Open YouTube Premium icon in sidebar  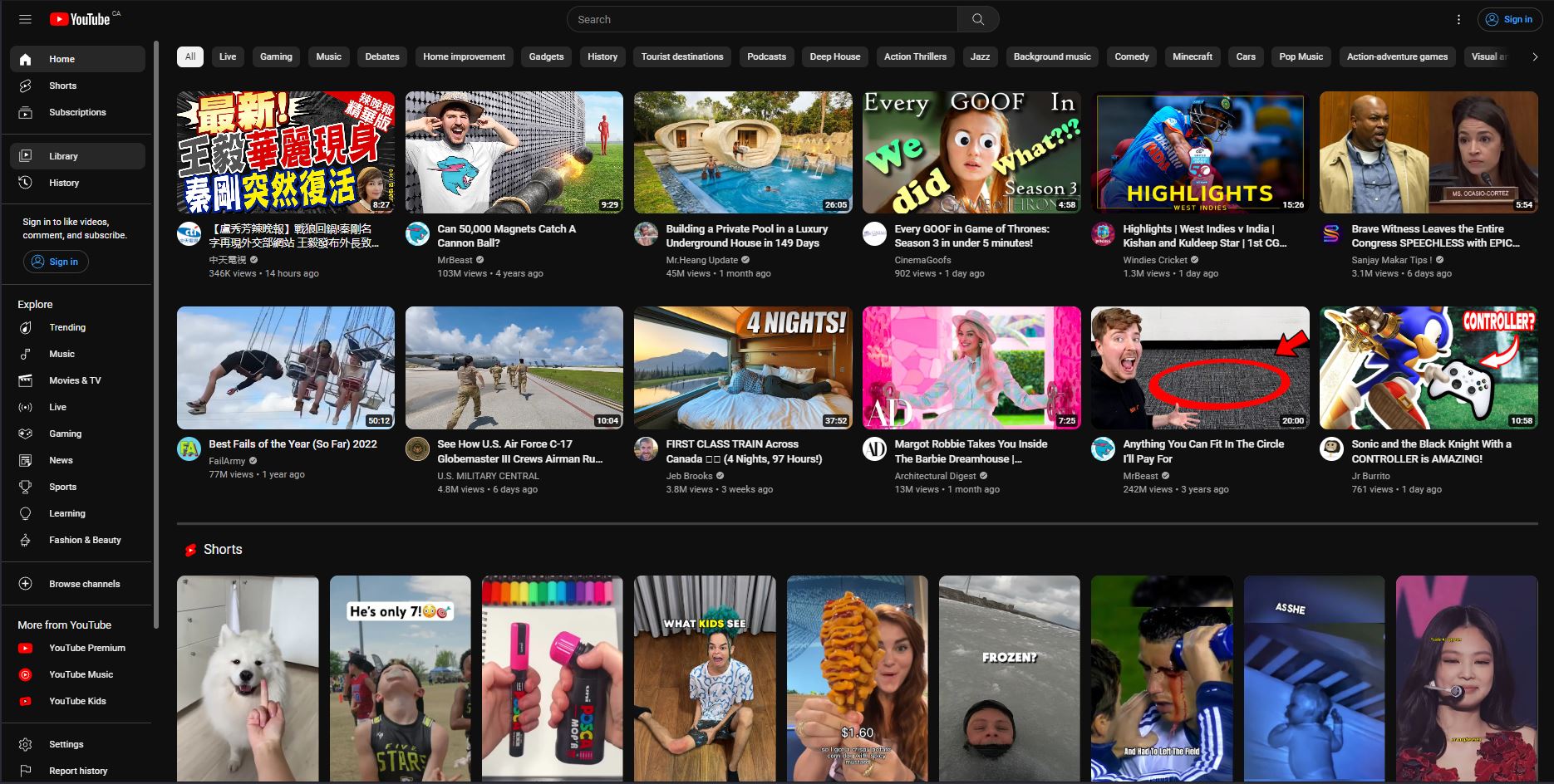(26, 648)
